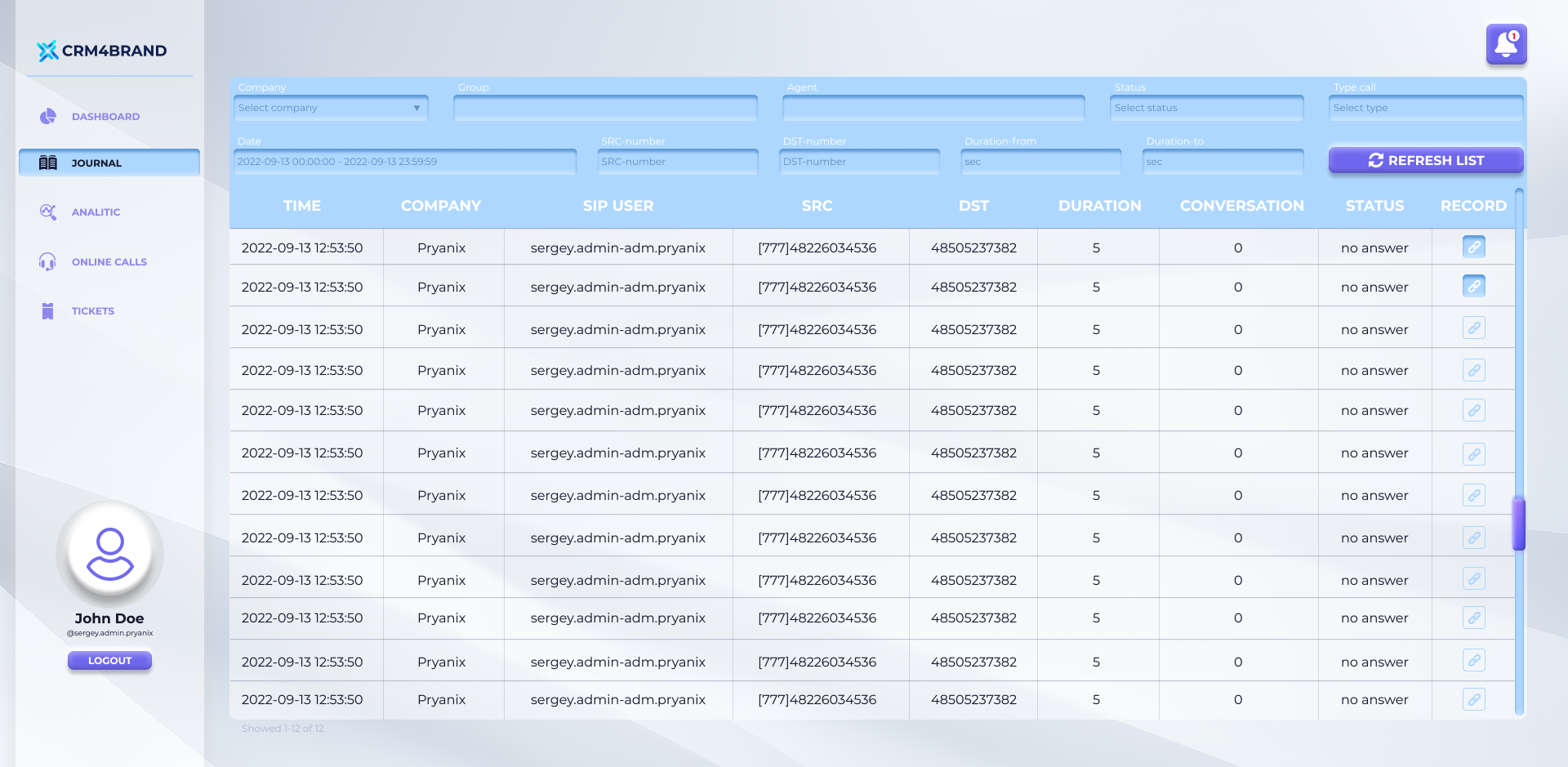
Task: Open record link in second table row
Action: tap(1473, 287)
